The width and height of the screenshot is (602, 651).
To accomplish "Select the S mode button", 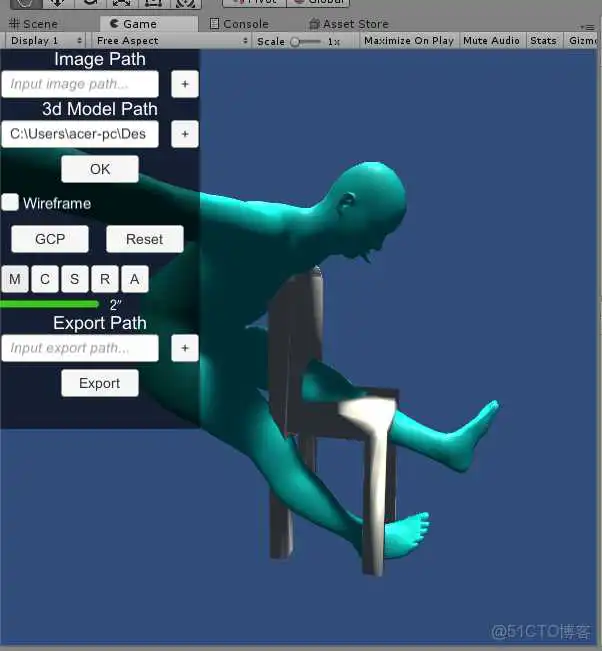I will [75, 279].
